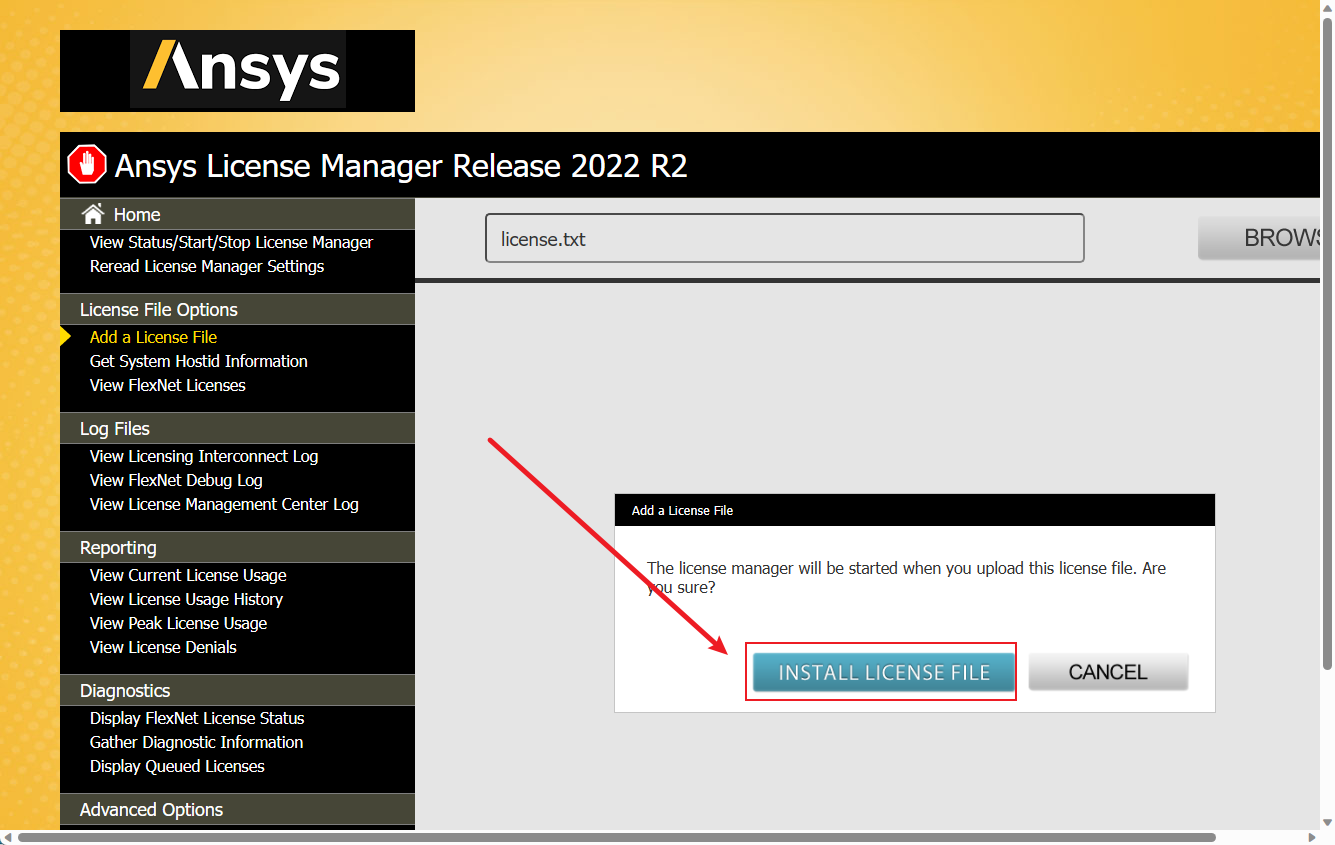Open View Licensing Interconnect Log

204,456
